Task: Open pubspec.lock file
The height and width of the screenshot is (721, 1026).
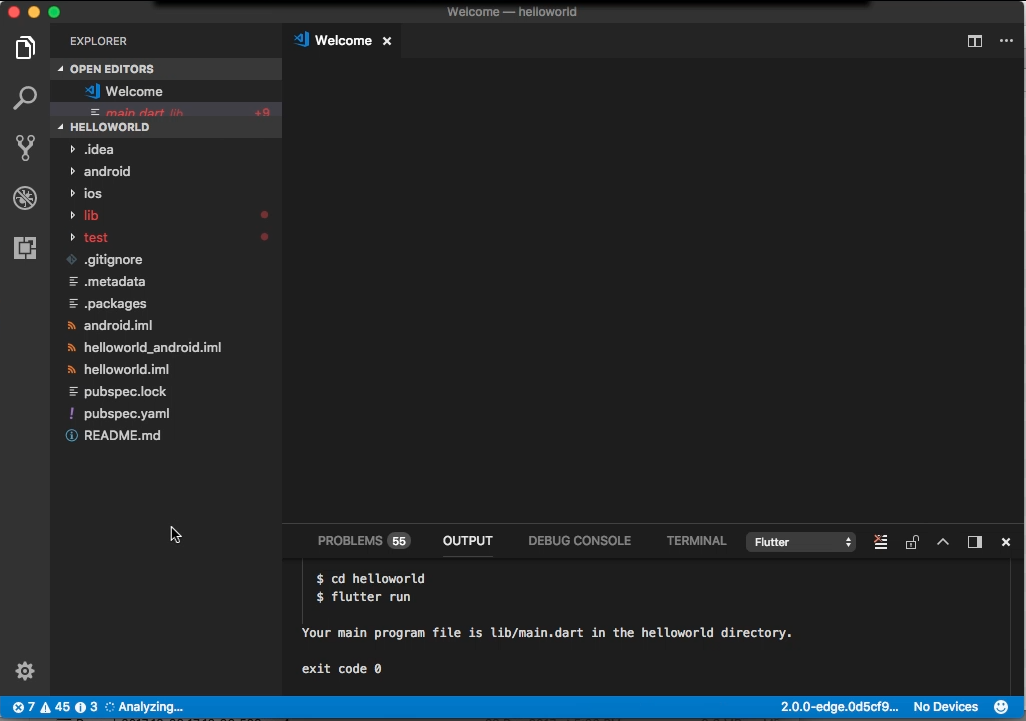Action: [166, 391]
